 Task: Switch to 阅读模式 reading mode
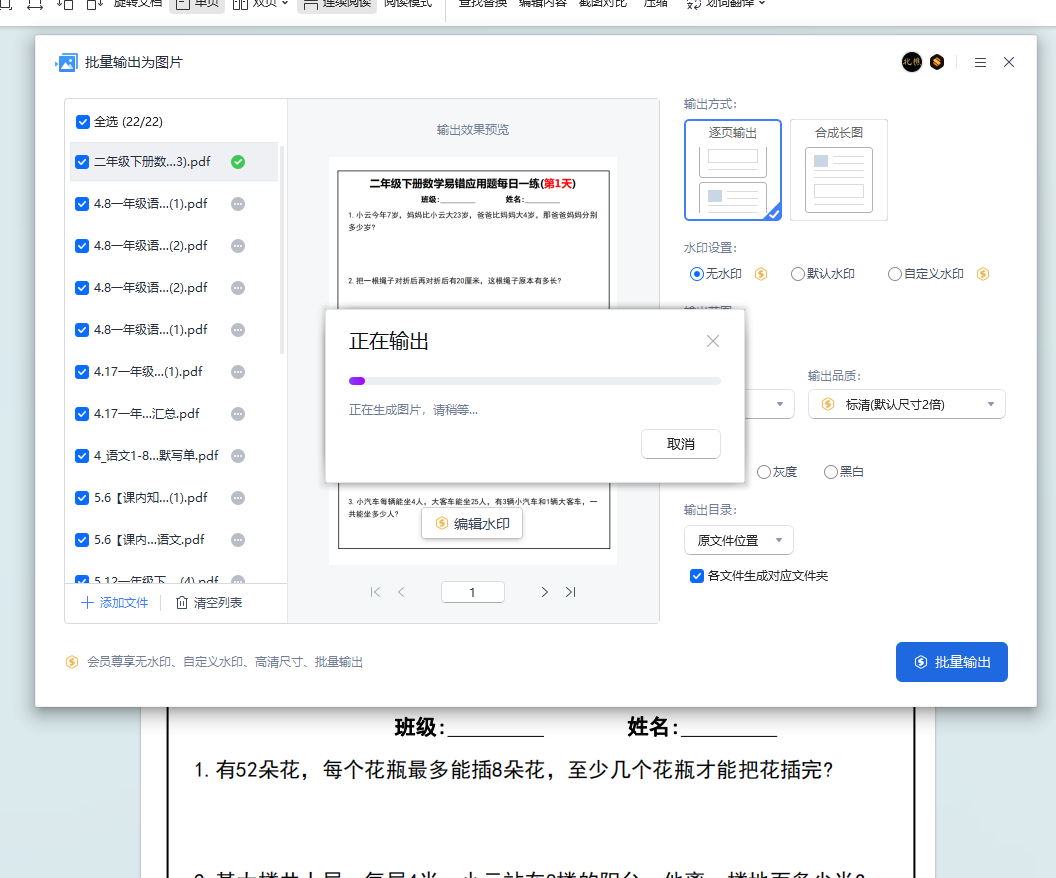click(410, 5)
